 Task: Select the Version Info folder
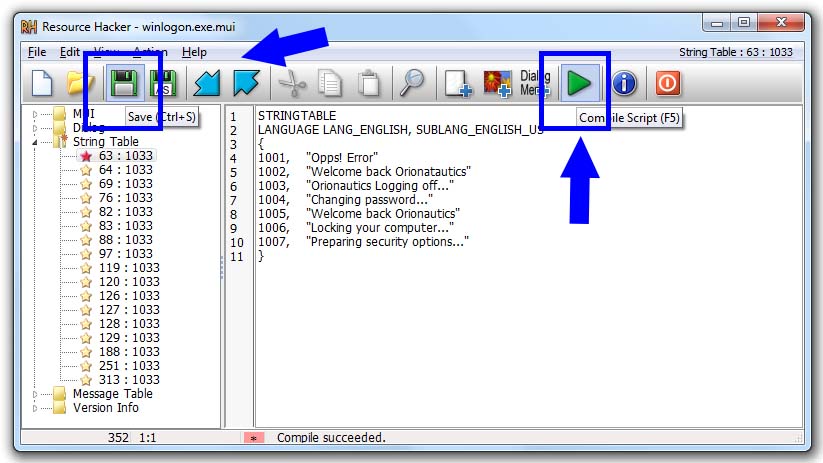pos(105,408)
